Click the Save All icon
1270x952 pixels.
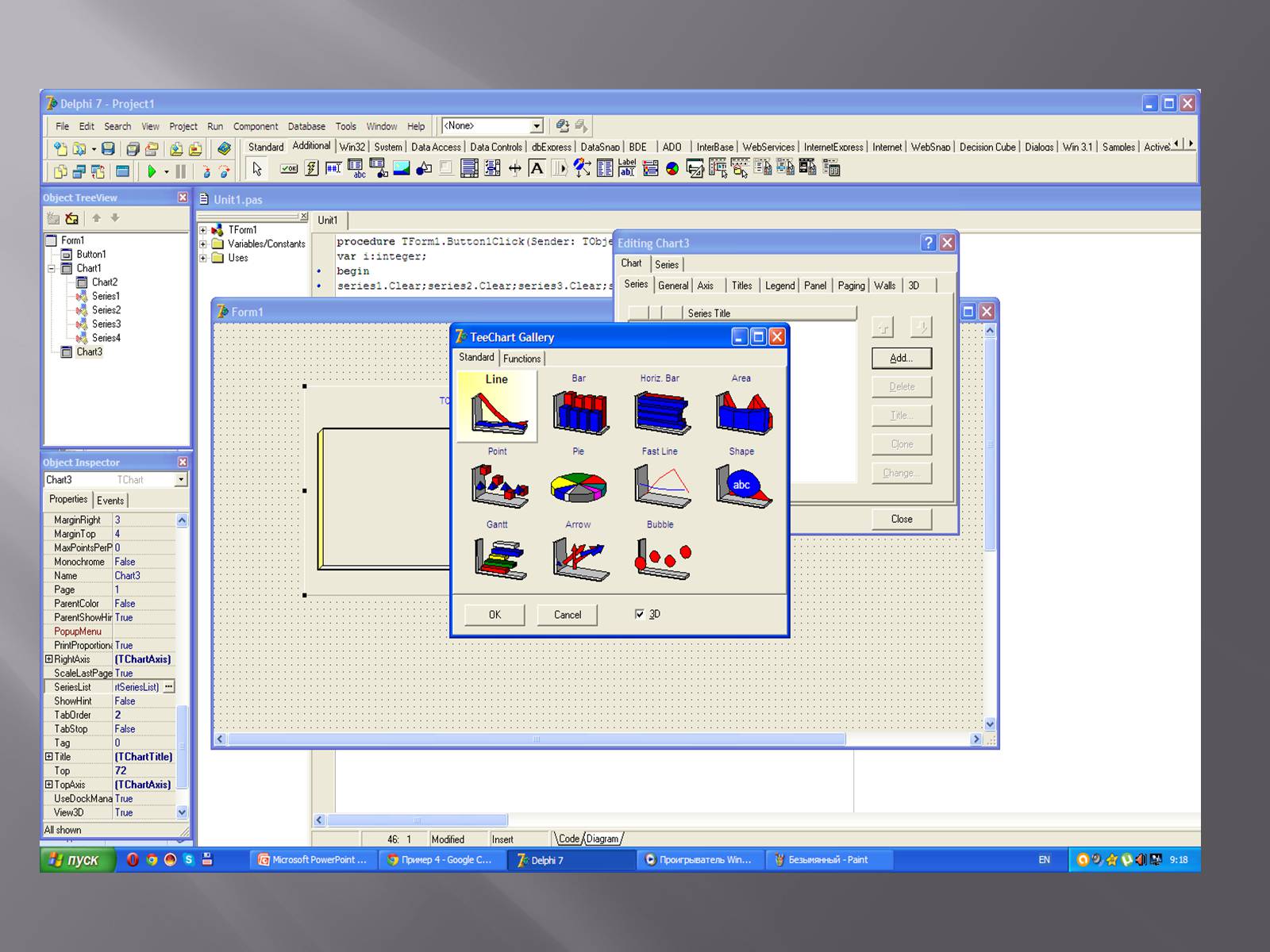[x=133, y=148]
